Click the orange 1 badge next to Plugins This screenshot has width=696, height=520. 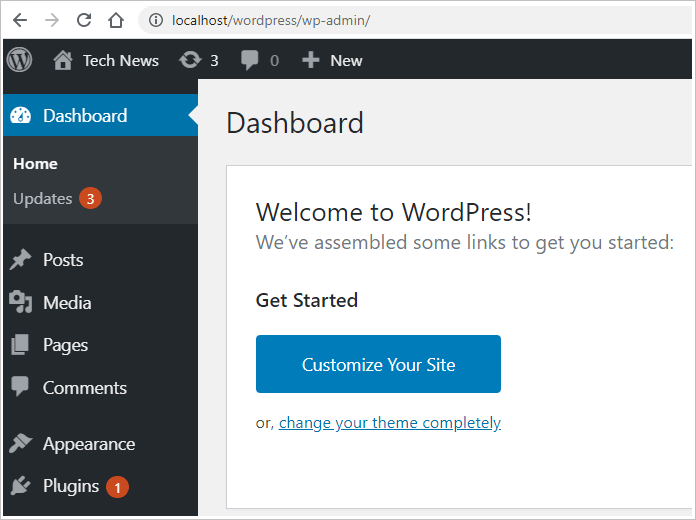[117, 487]
